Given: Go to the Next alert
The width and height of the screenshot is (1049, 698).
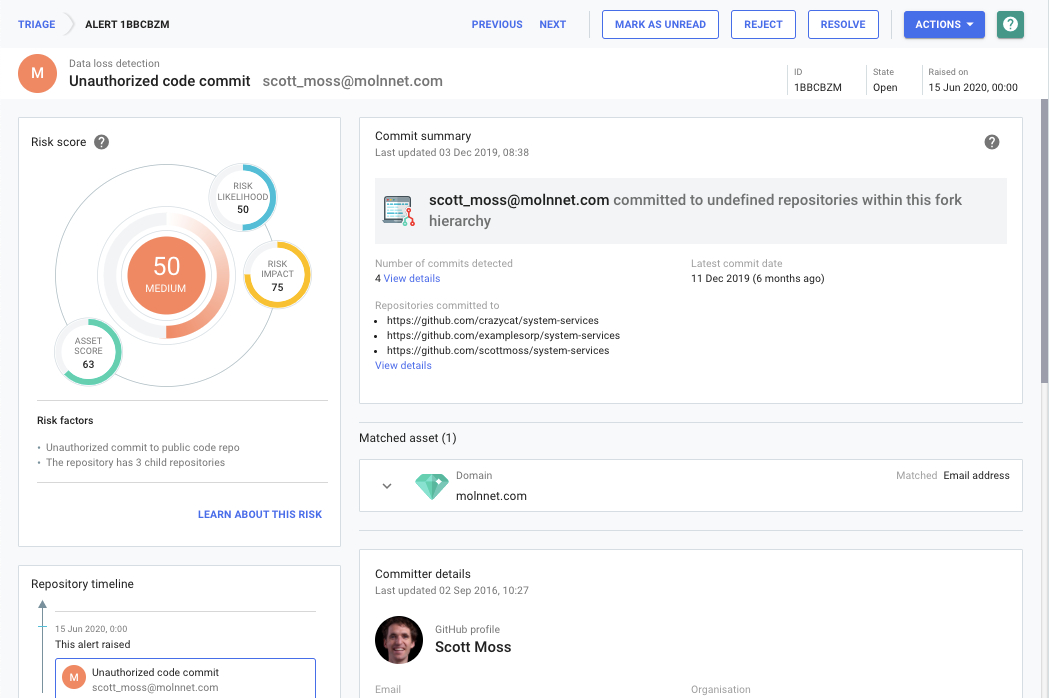Looking at the screenshot, I should (x=553, y=25).
